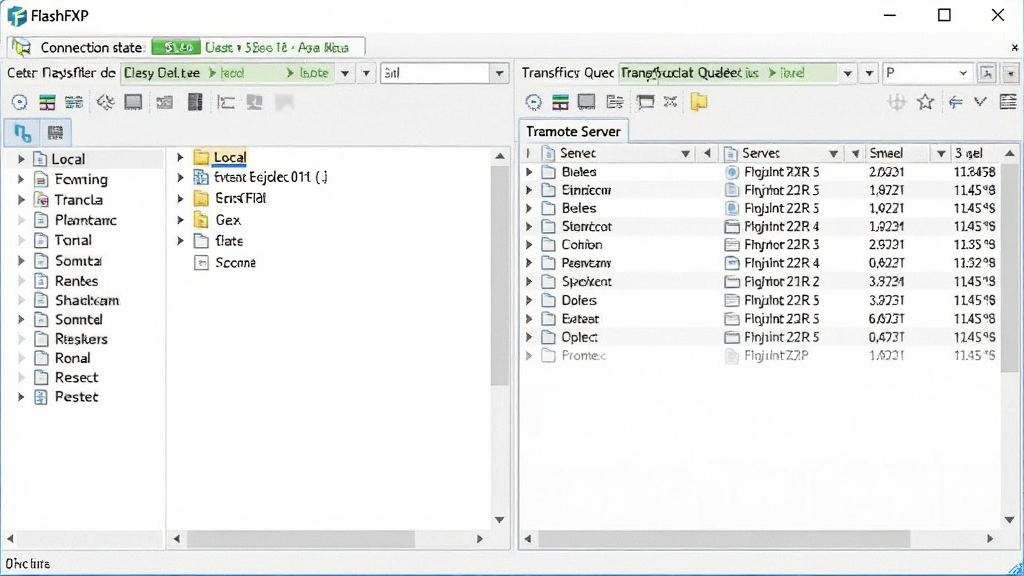Open the P combo box dropdown
This screenshot has width=1024, height=576.
[x=963, y=73]
